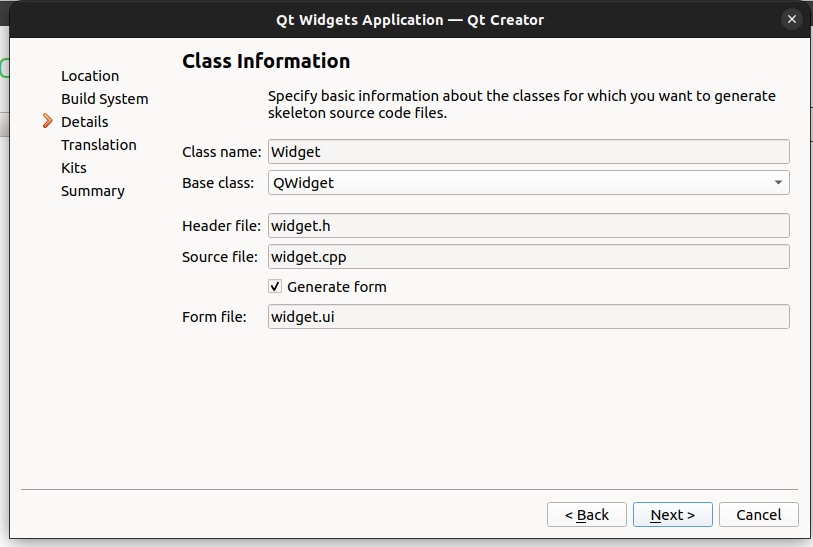
Task: Go to the Build System step
Action: point(104,99)
